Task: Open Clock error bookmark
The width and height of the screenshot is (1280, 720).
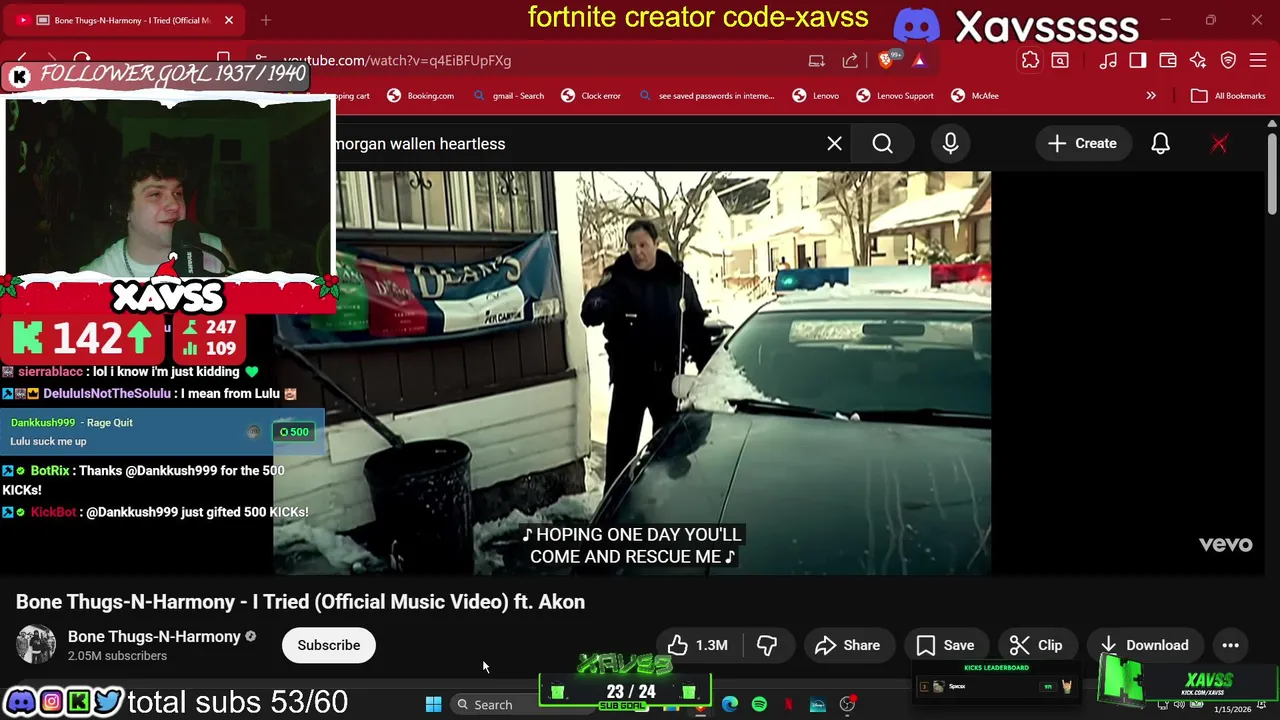Action: (x=591, y=96)
